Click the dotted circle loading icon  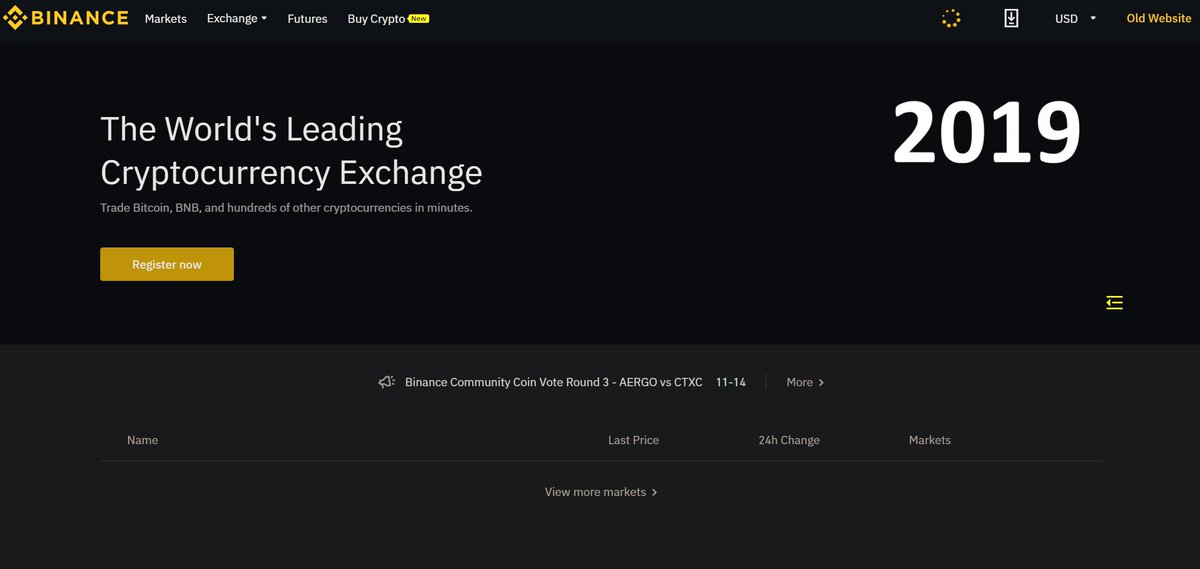coord(951,18)
